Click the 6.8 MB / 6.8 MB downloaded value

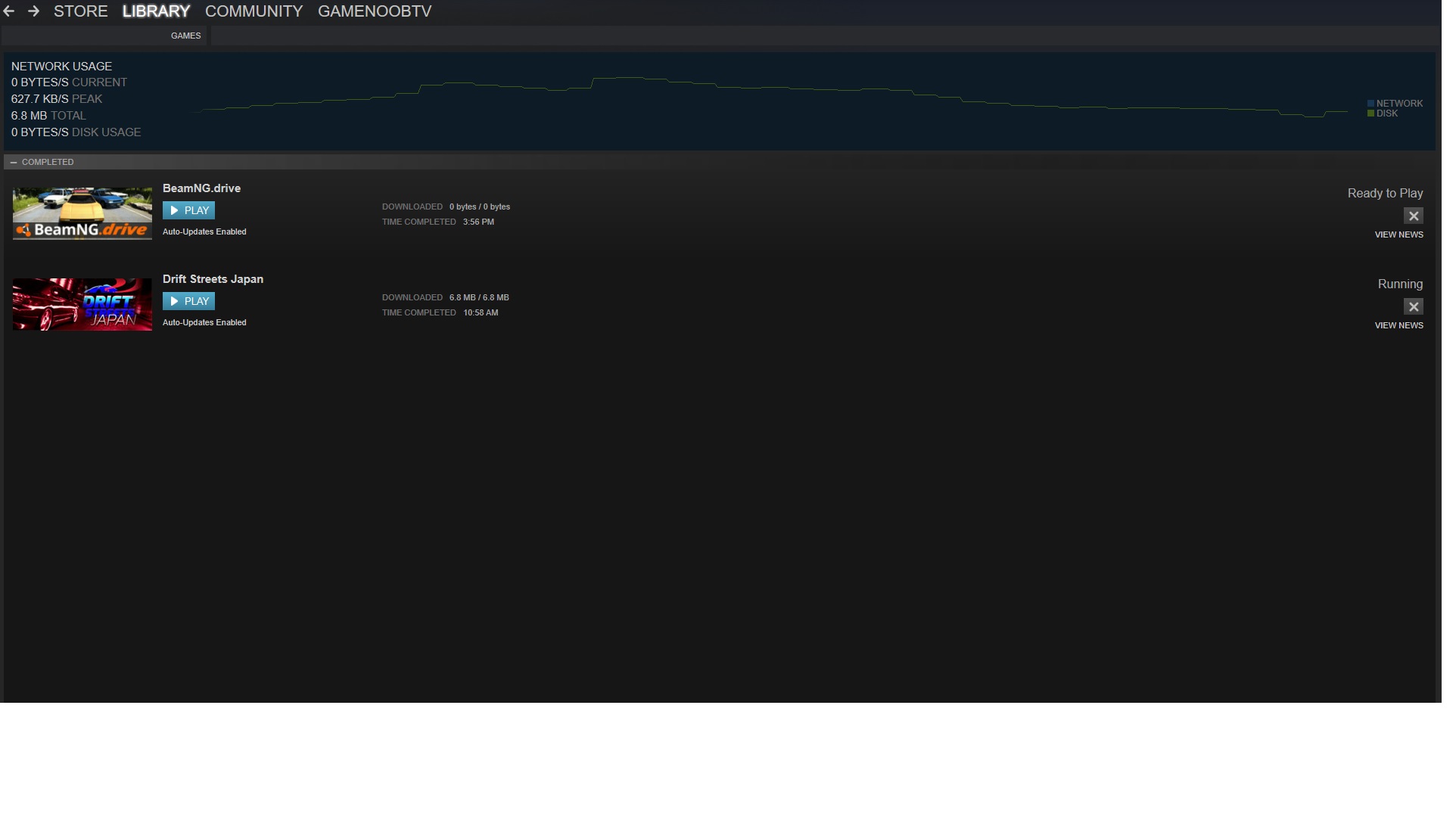coord(479,297)
